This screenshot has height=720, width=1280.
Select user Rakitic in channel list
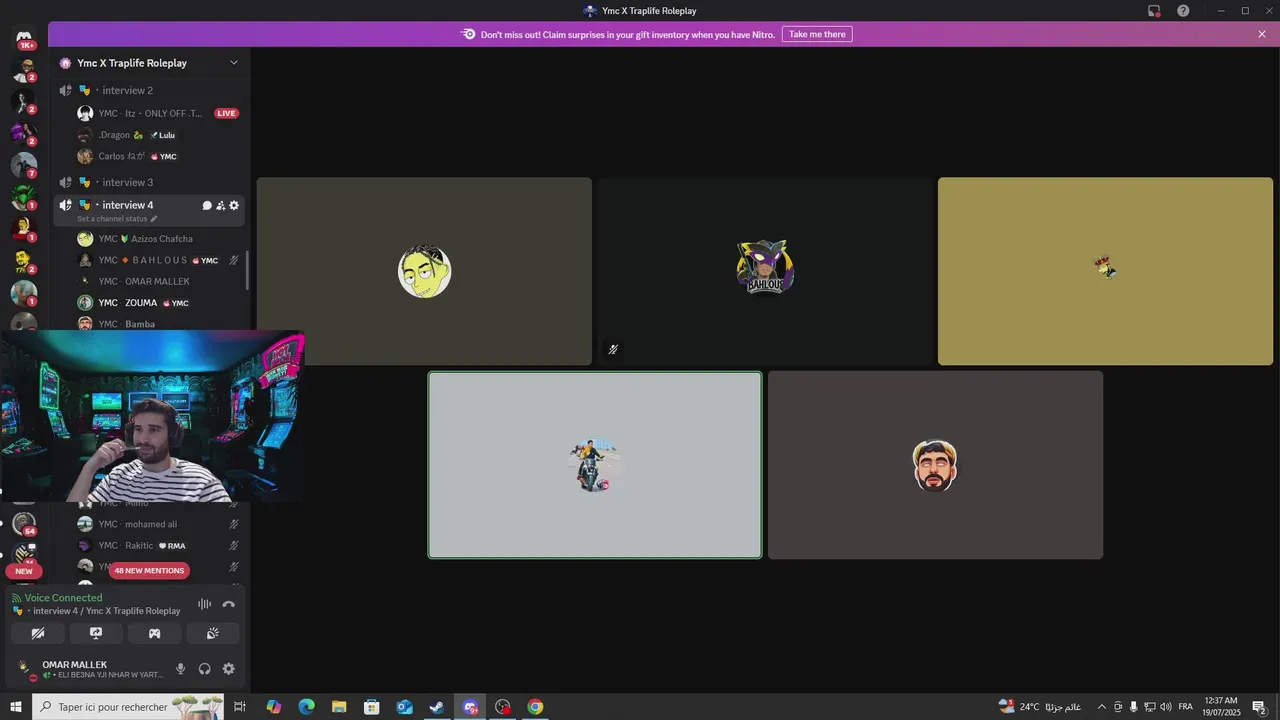[160, 546]
